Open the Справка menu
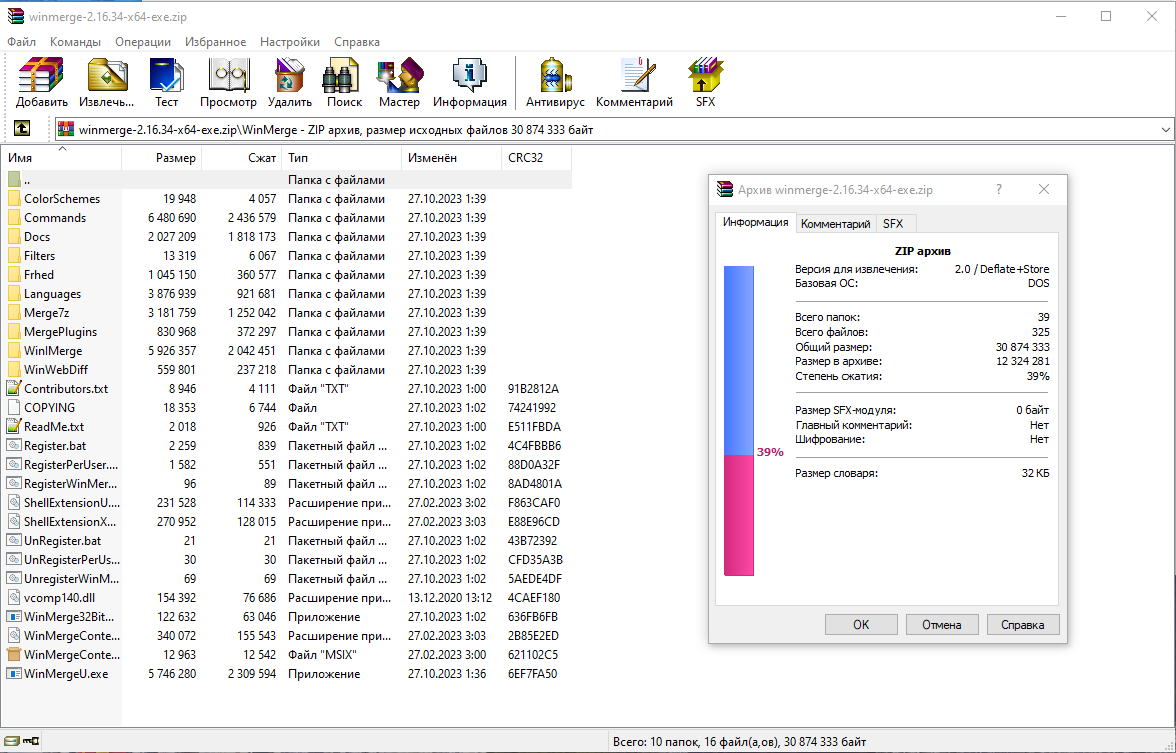This screenshot has width=1176, height=753. coord(357,42)
